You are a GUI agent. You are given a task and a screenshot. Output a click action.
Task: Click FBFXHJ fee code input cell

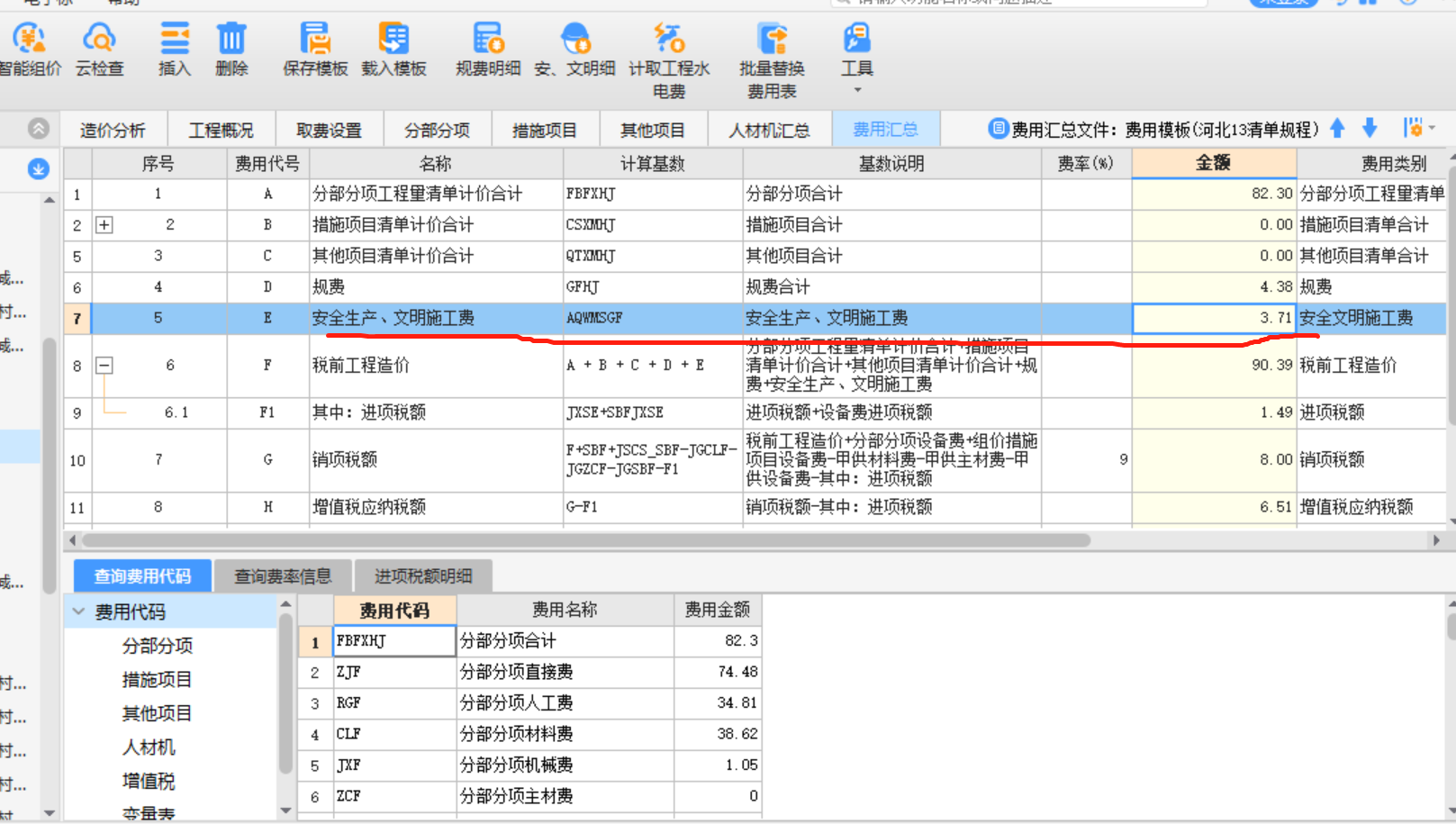[394, 641]
